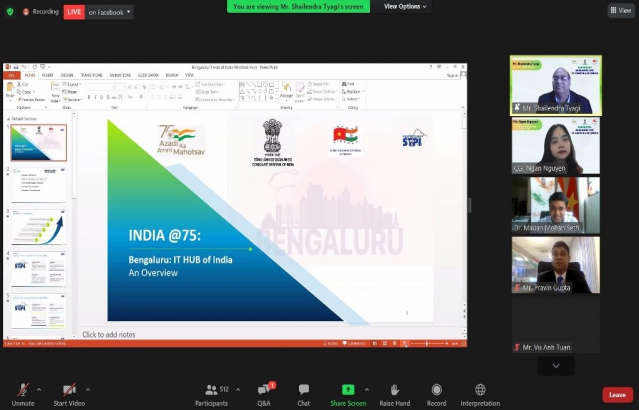Click the Fit slide to window icon
This screenshot has width=639, height=410.
point(463,344)
